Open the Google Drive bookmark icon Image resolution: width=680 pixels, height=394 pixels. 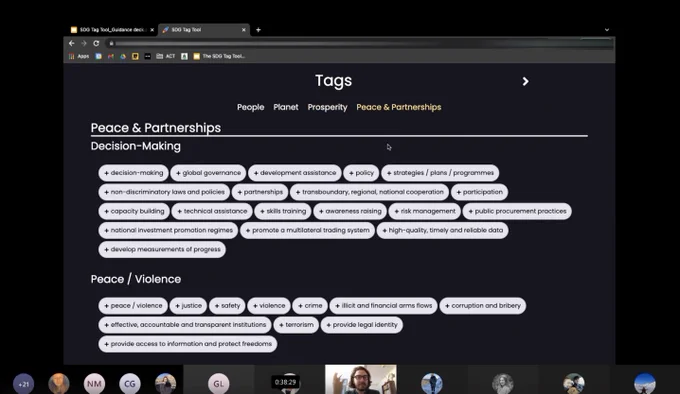[x=123, y=56]
